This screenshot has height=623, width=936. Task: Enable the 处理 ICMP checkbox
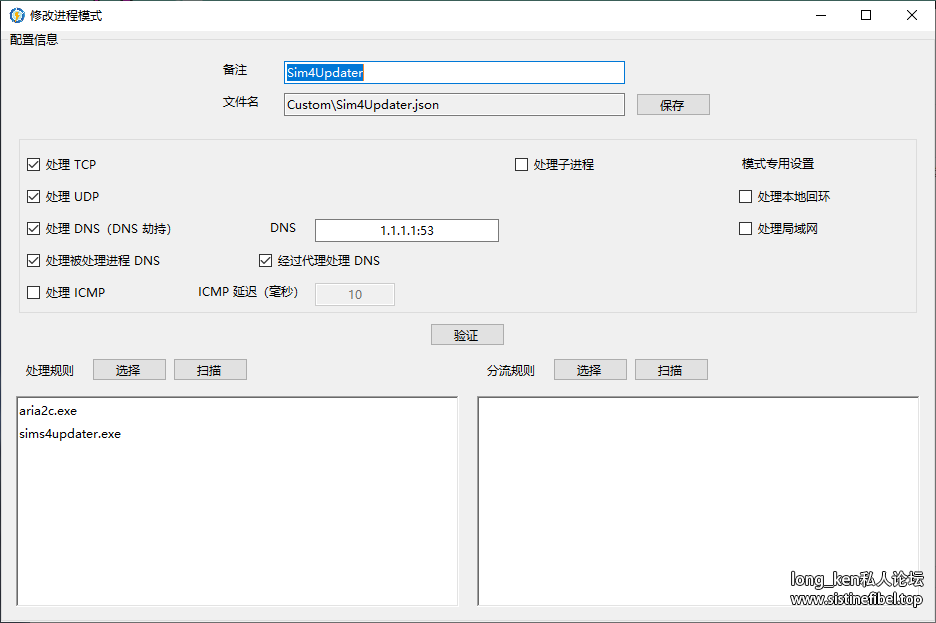click(x=34, y=293)
